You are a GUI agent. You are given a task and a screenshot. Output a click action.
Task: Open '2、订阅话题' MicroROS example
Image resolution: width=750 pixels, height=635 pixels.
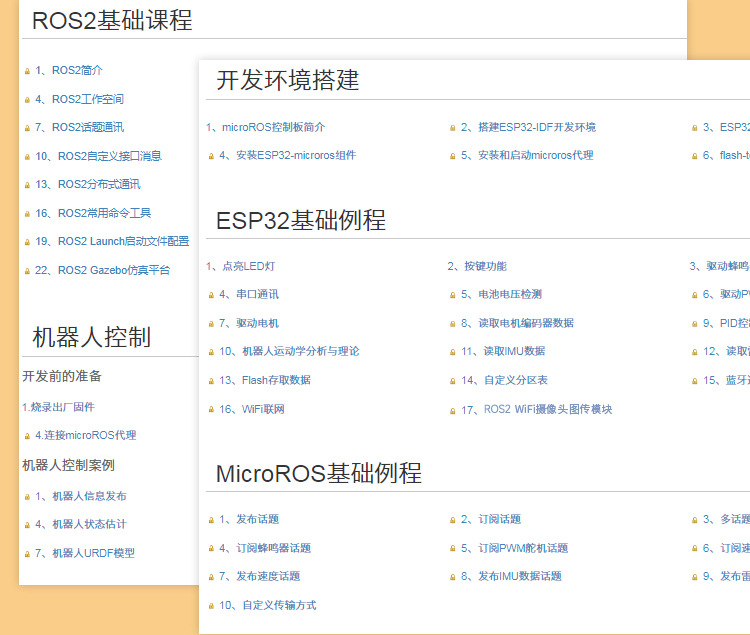(x=491, y=519)
